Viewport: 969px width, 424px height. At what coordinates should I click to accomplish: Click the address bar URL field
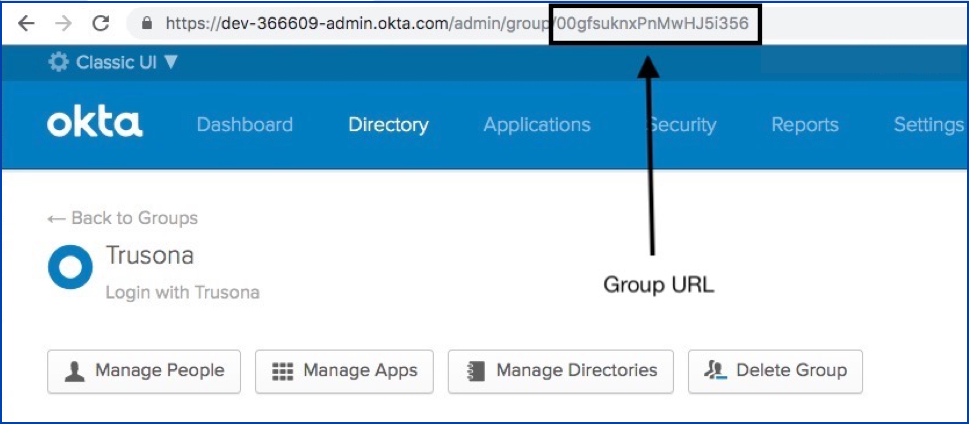547,23
